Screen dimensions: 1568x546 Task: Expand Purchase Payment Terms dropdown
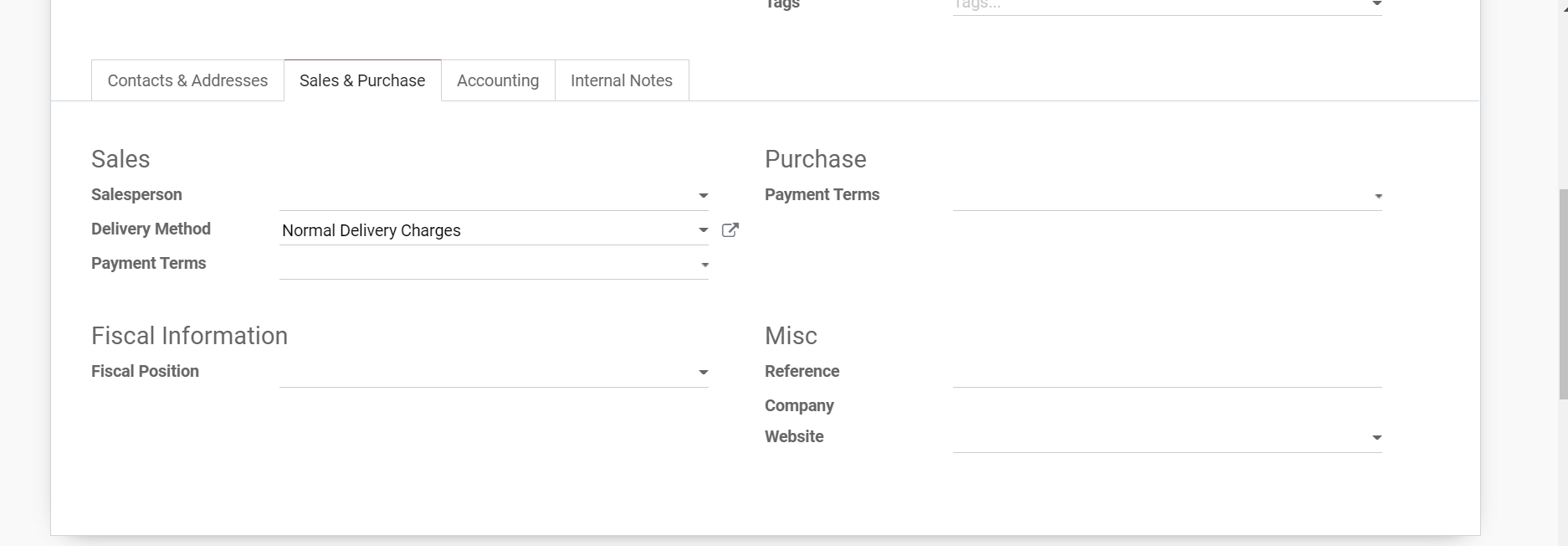[x=1377, y=196]
